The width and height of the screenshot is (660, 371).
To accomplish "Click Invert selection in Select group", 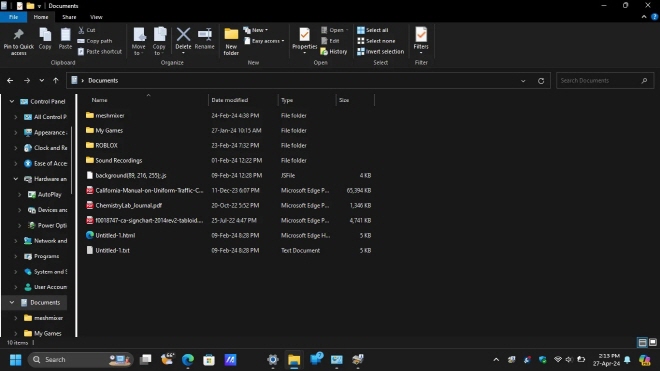I will 381,52.
